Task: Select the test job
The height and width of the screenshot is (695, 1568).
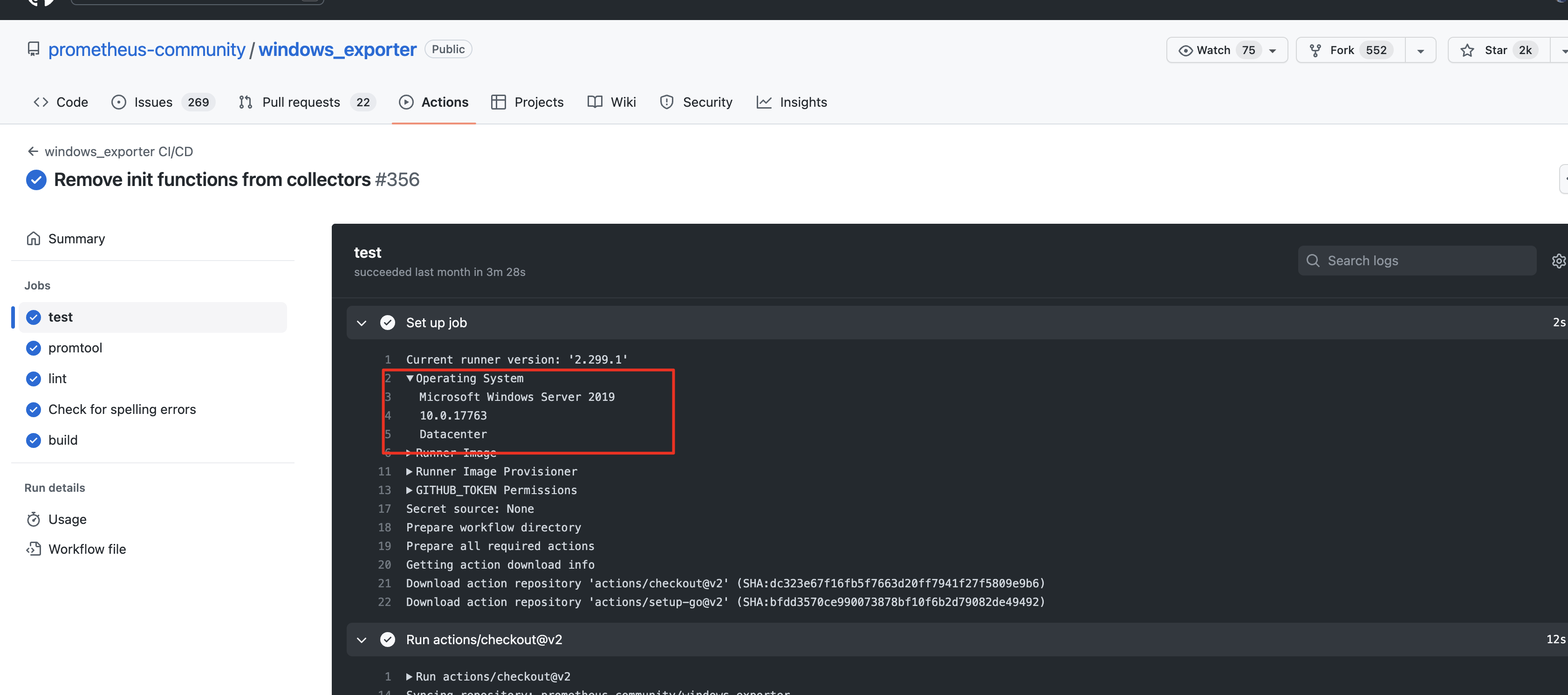Action: point(152,317)
